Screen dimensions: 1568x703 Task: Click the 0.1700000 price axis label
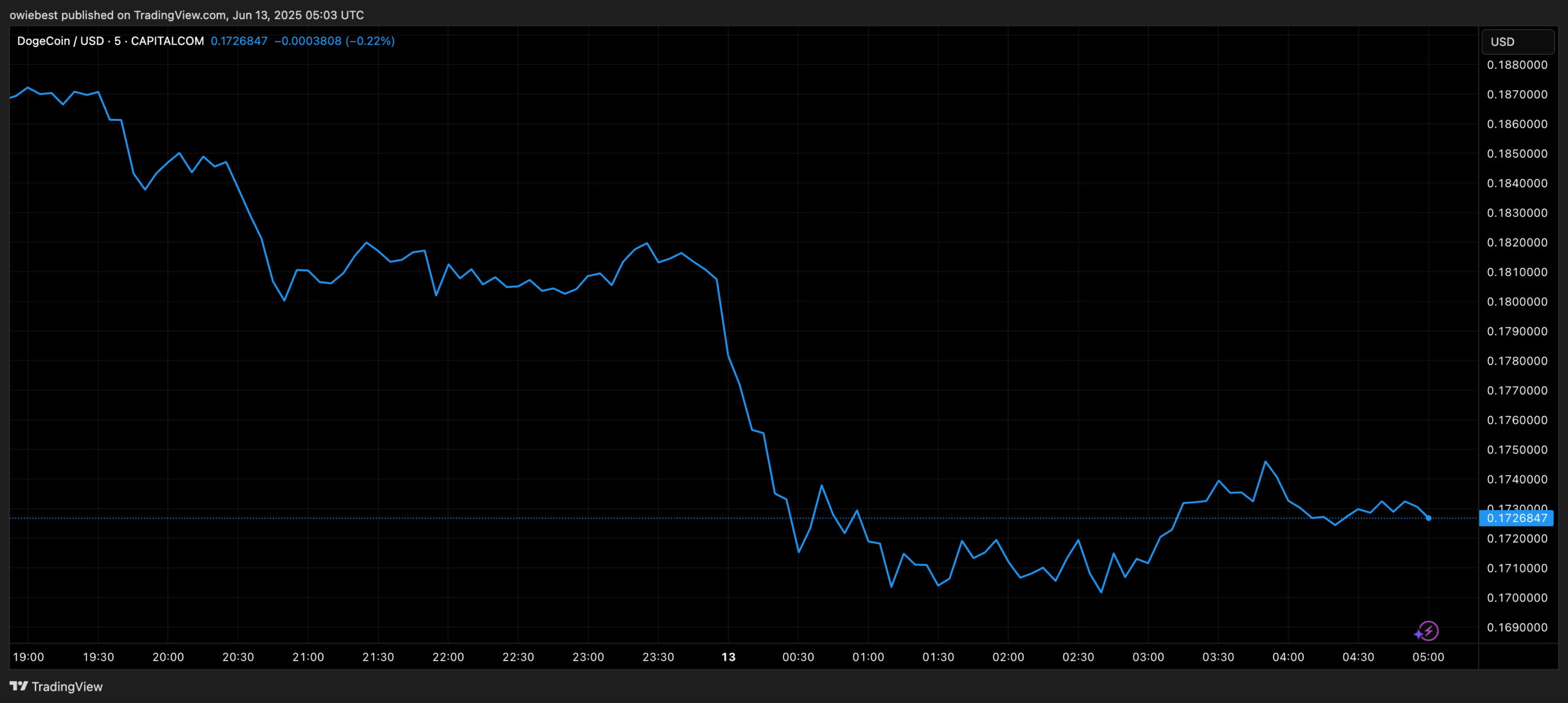[x=1517, y=598]
